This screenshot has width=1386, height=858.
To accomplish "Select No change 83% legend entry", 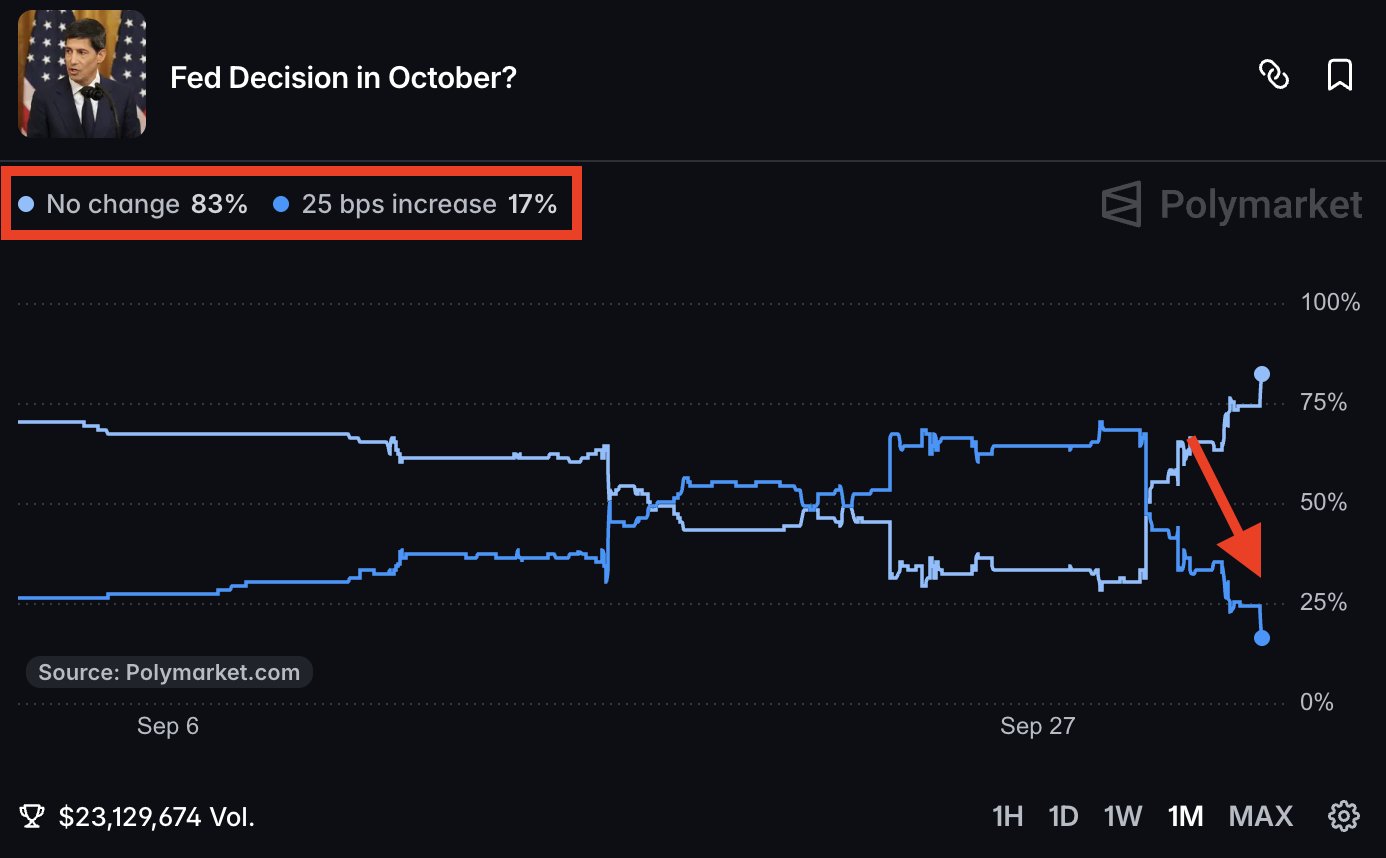I will coord(133,205).
